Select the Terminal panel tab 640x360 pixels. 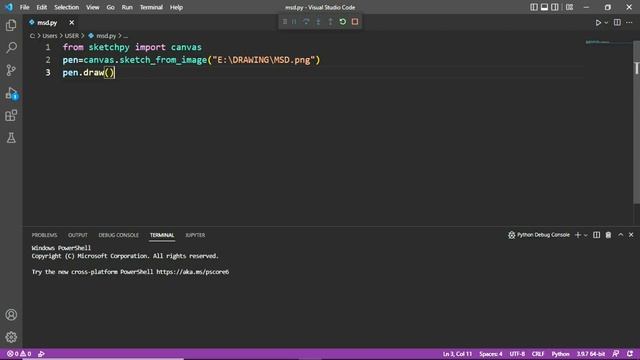(x=162, y=235)
